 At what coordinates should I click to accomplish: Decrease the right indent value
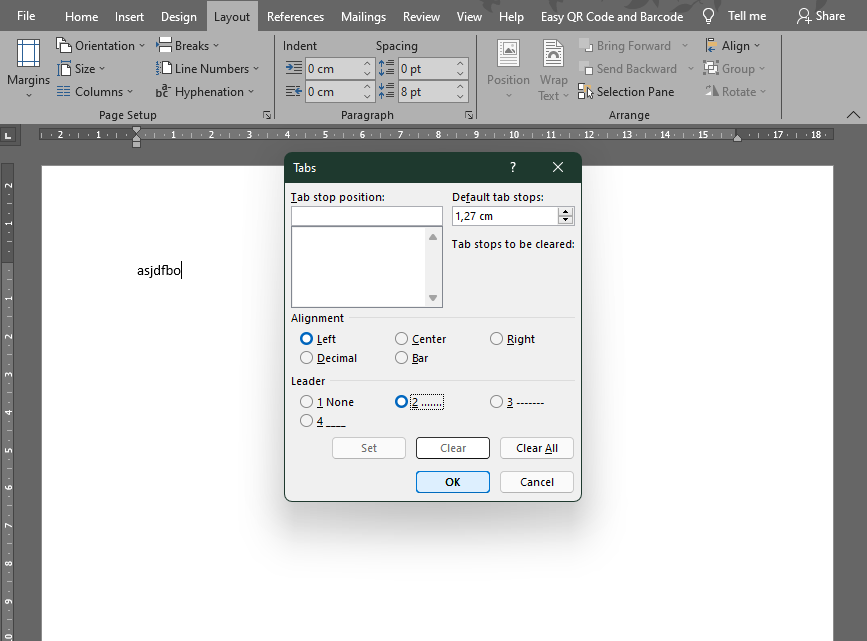[x=367, y=97]
